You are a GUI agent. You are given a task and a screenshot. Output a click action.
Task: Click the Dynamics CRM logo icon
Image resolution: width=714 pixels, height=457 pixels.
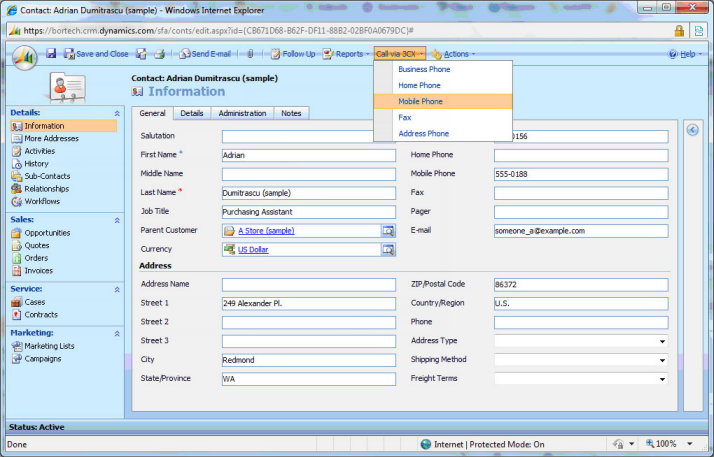tap(25, 58)
